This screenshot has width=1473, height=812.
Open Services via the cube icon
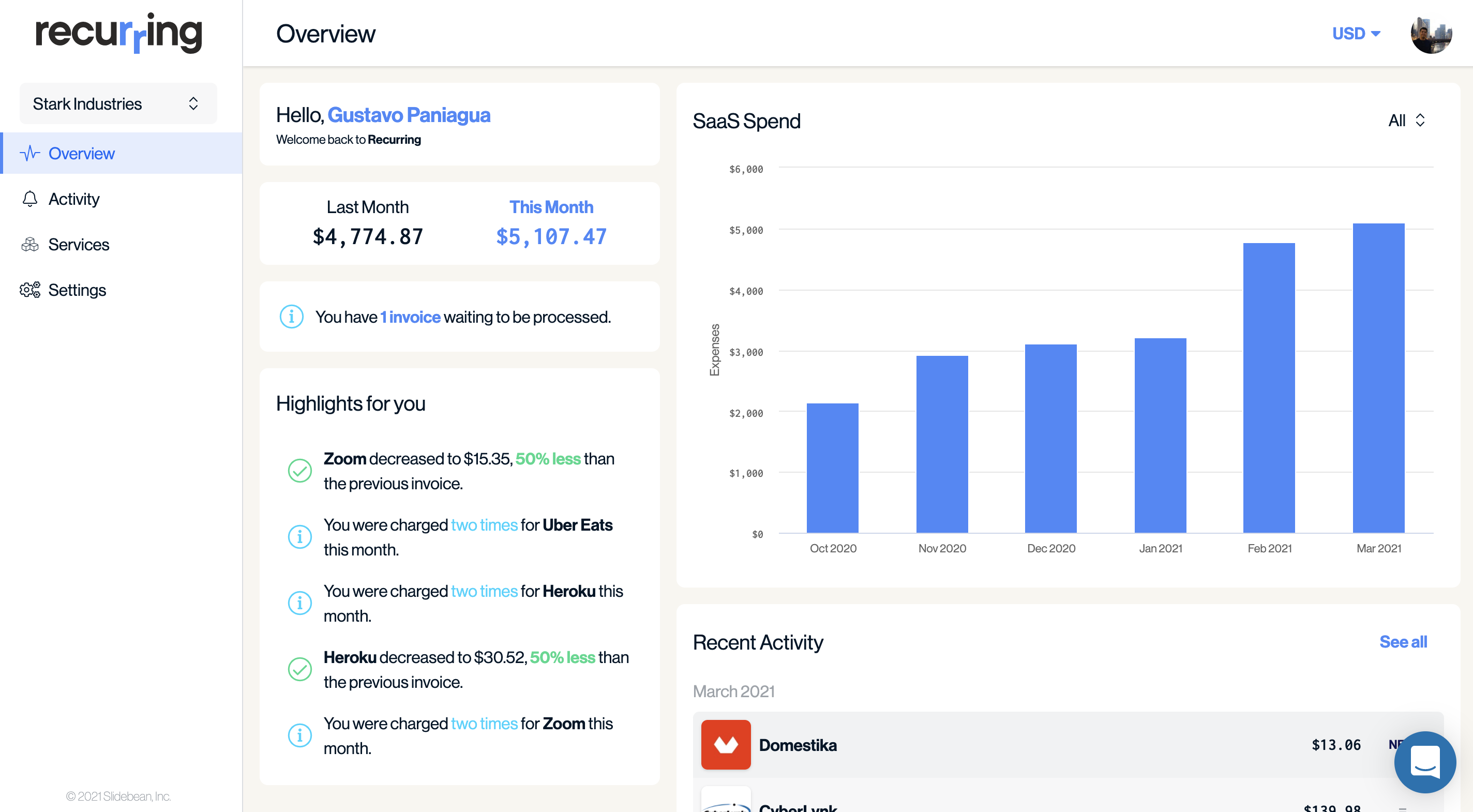click(29, 244)
